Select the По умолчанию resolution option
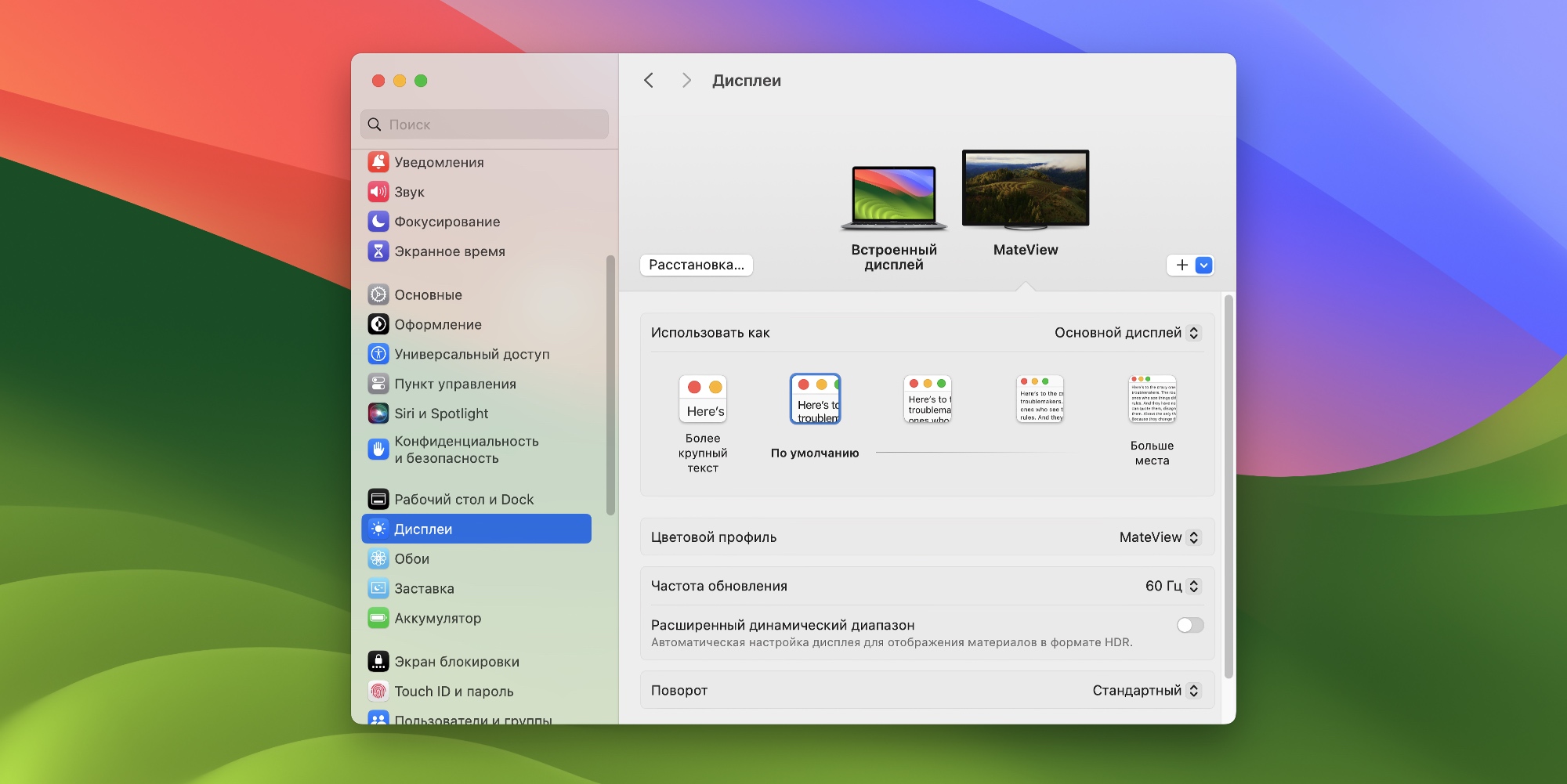1567x784 pixels. (815, 399)
